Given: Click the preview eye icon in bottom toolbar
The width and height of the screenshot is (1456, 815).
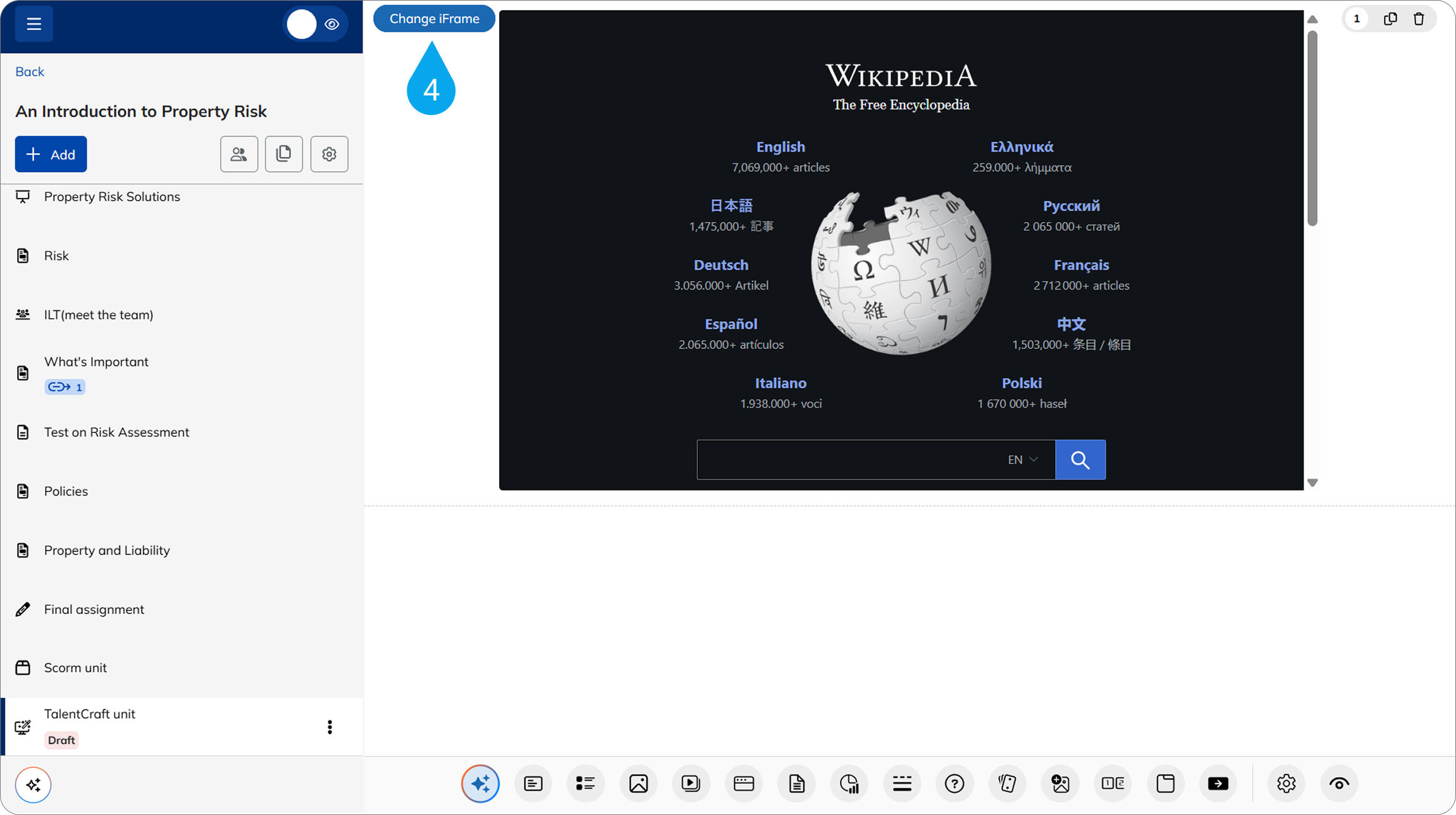Looking at the screenshot, I should coord(1338,783).
